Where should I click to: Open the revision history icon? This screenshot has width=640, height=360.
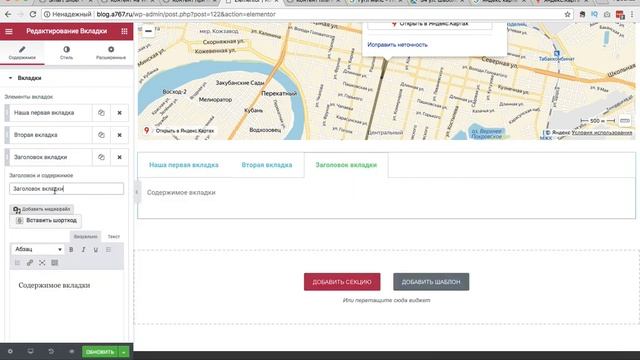51,351
